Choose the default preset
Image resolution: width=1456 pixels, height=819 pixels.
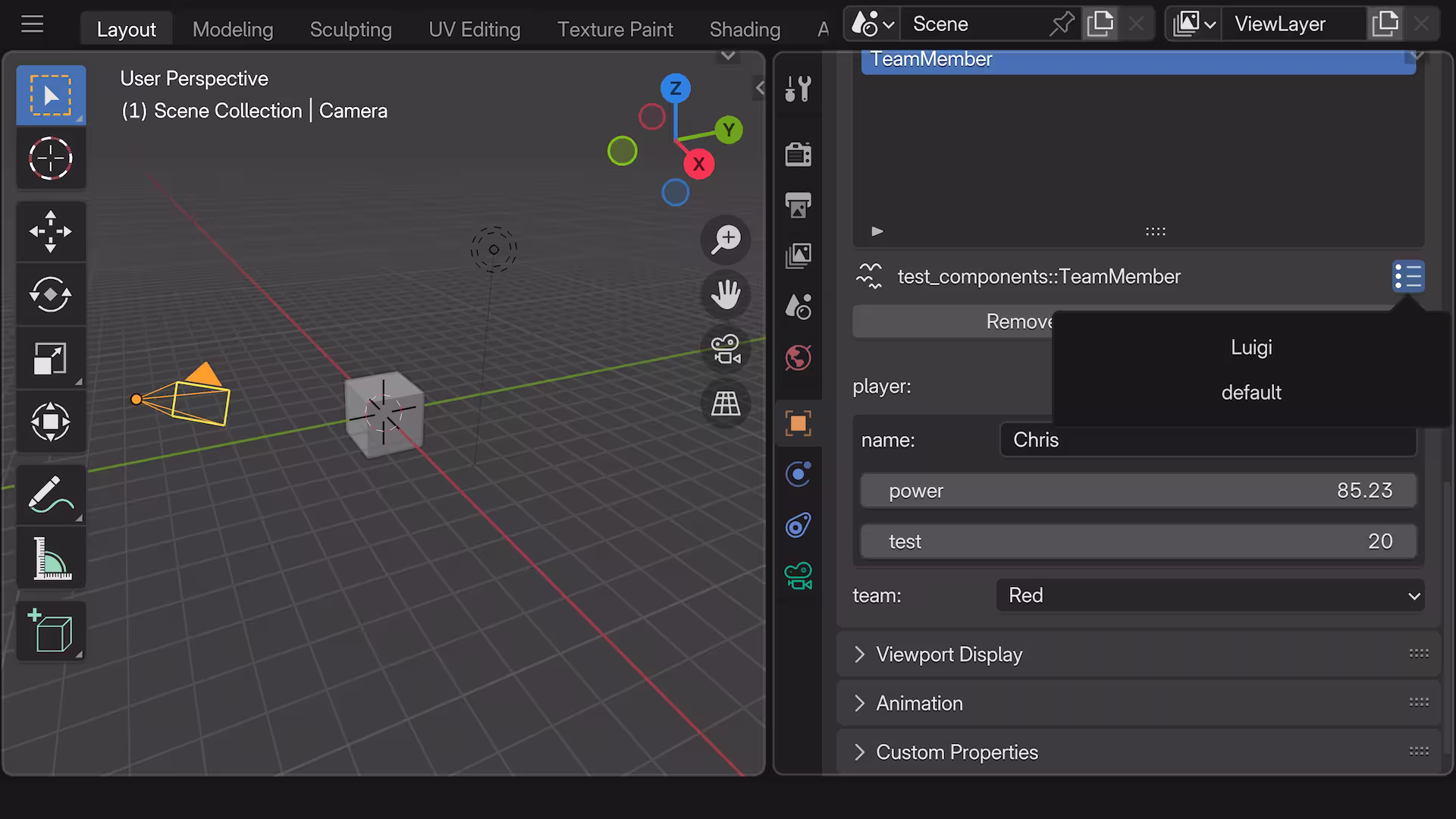1251,393
